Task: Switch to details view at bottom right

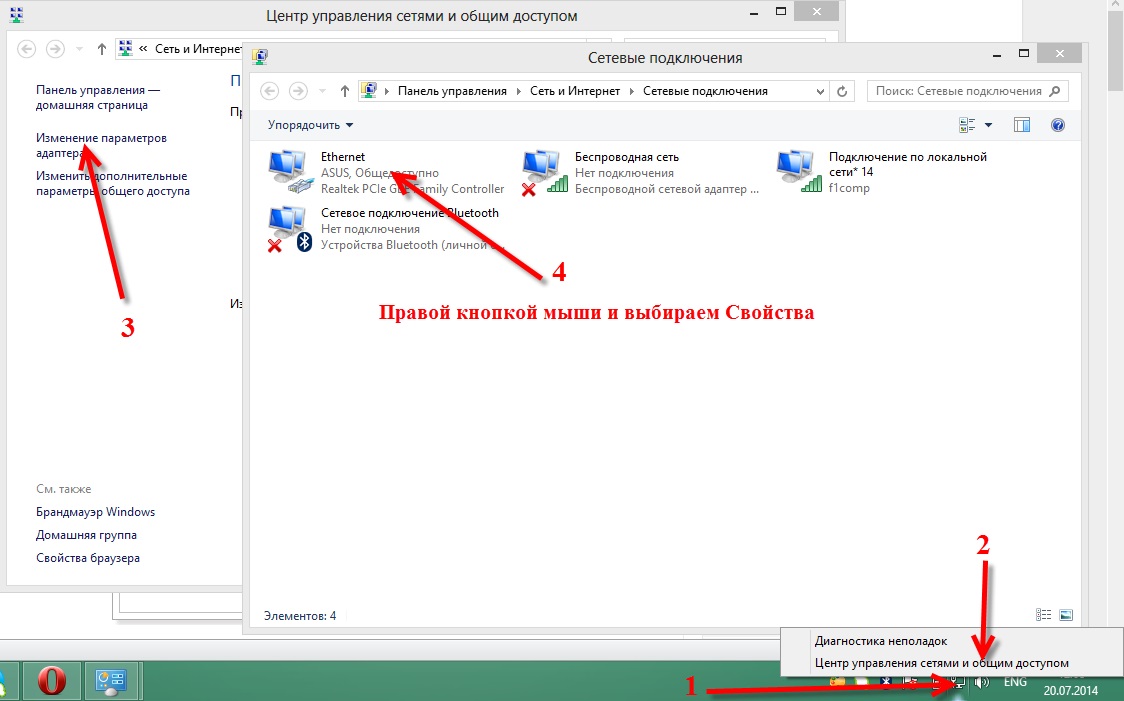Action: (1044, 615)
